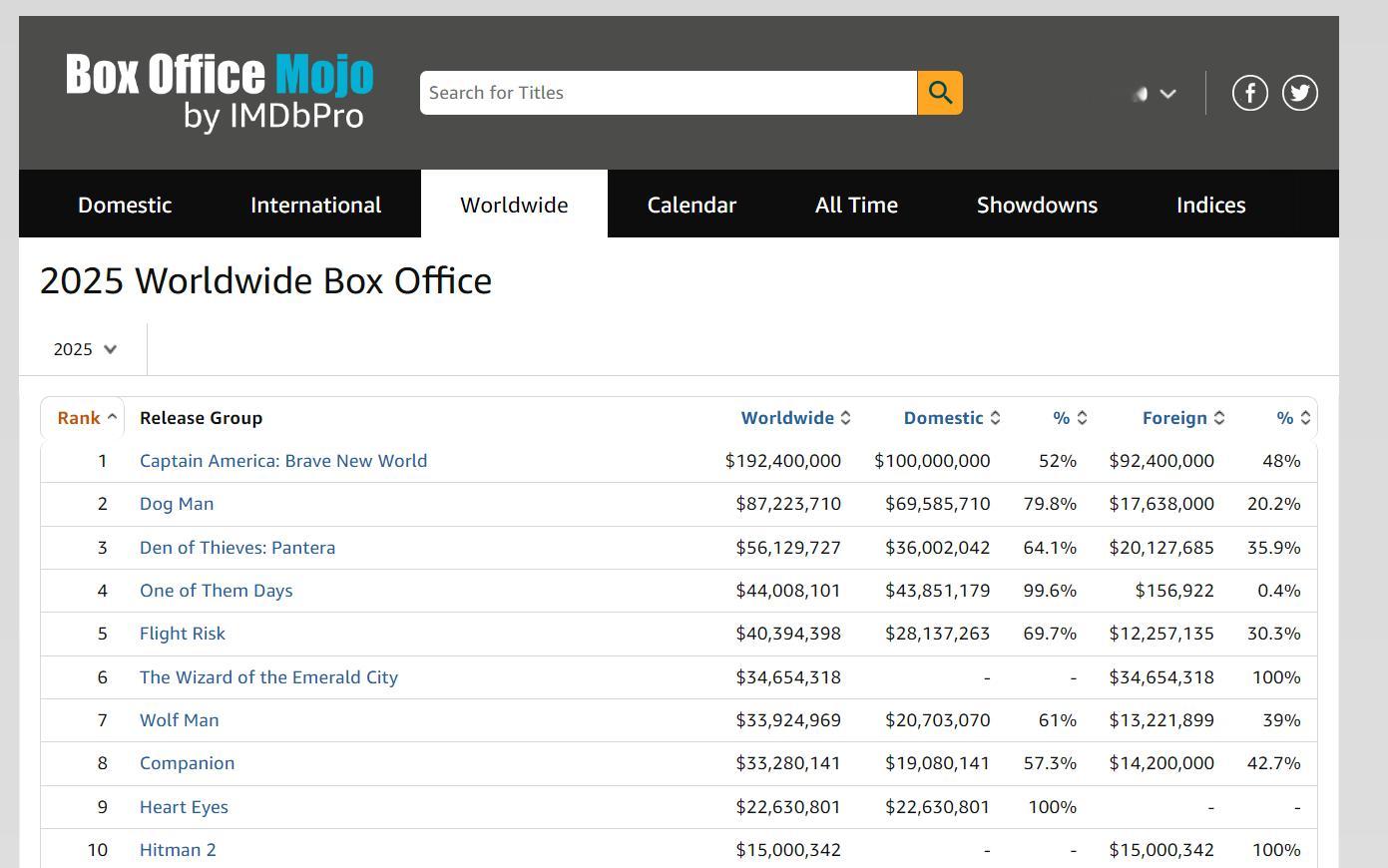
Task: Select the Worldwide tab
Action: [514, 205]
